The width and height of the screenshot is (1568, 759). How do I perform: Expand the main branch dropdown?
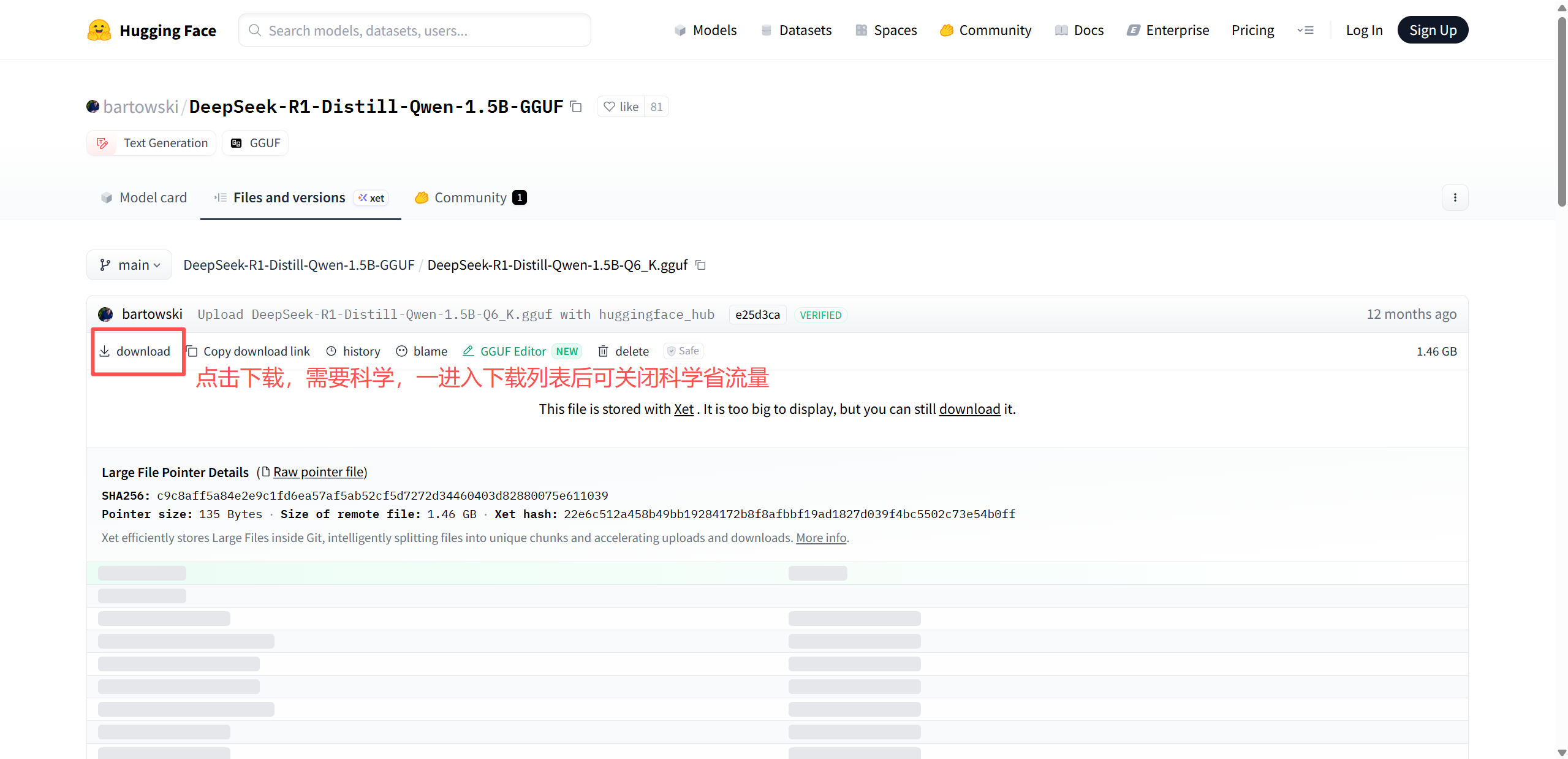[129, 265]
